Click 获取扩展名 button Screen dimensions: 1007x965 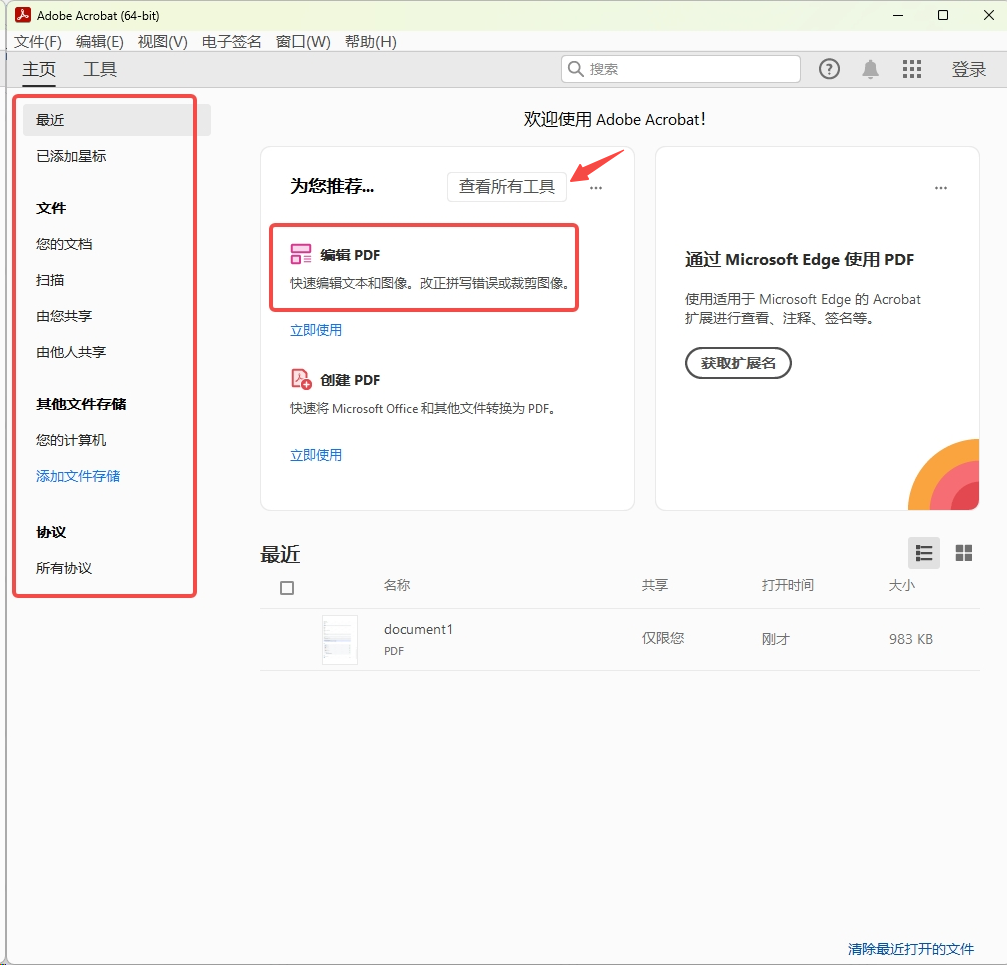(738, 363)
